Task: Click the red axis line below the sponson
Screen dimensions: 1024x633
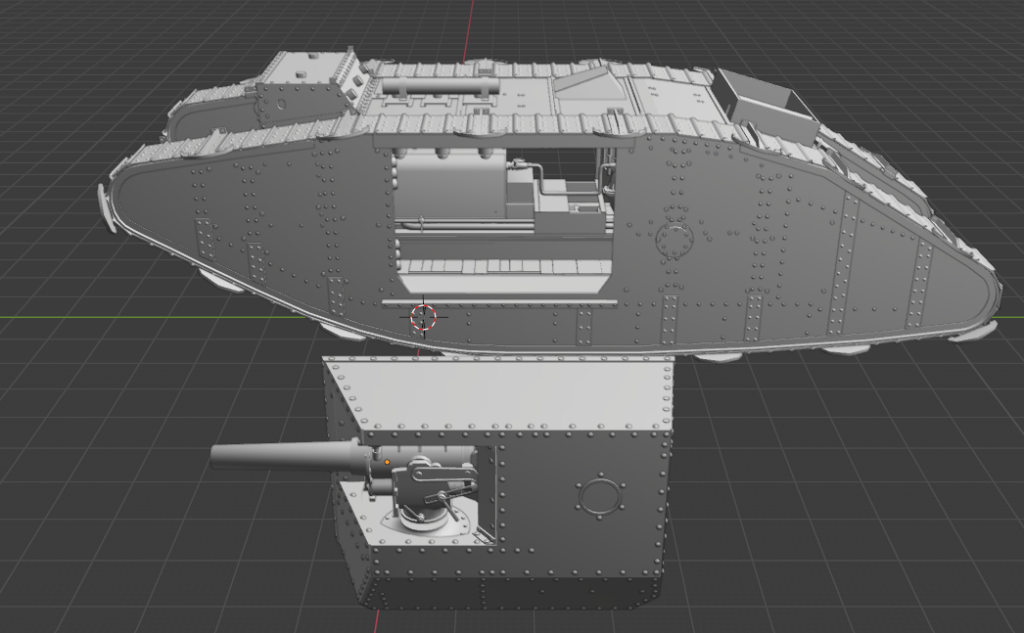Action: tap(376, 621)
